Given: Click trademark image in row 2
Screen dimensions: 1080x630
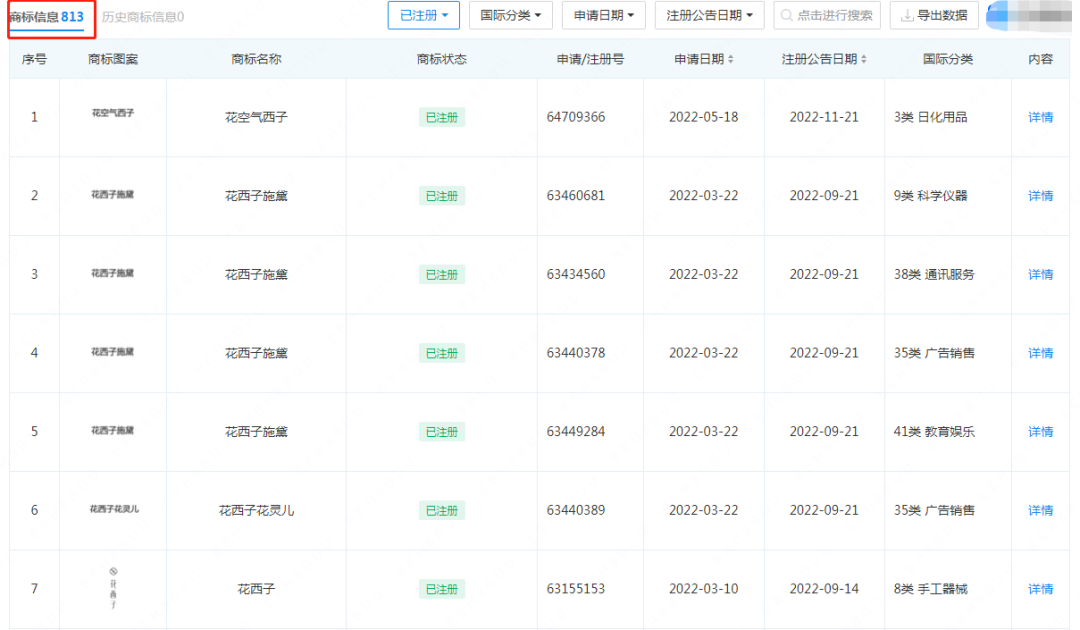Looking at the screenshot, I should (x=113, y=195).
